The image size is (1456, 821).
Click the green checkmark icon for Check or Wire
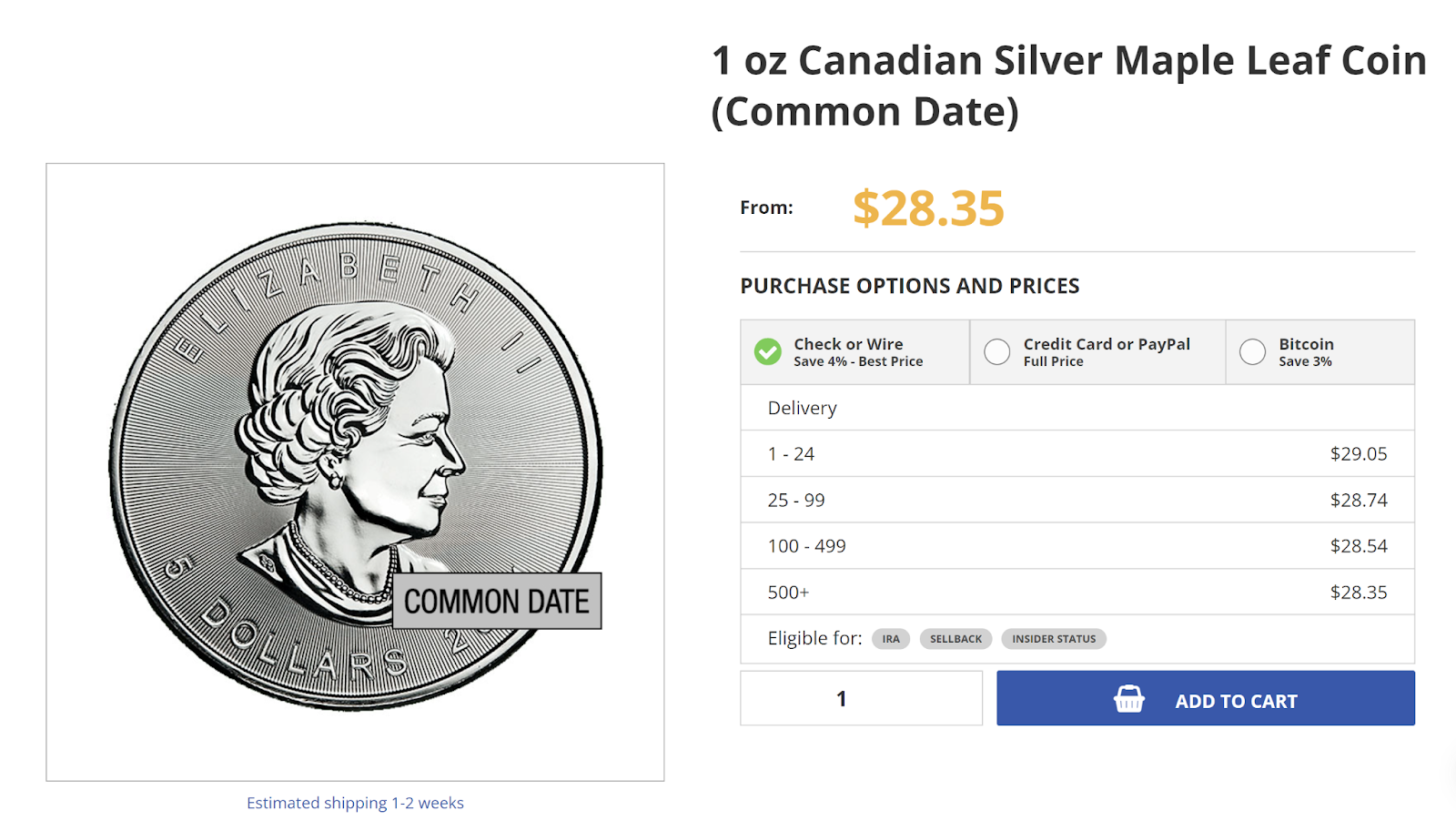click(768, 351)
